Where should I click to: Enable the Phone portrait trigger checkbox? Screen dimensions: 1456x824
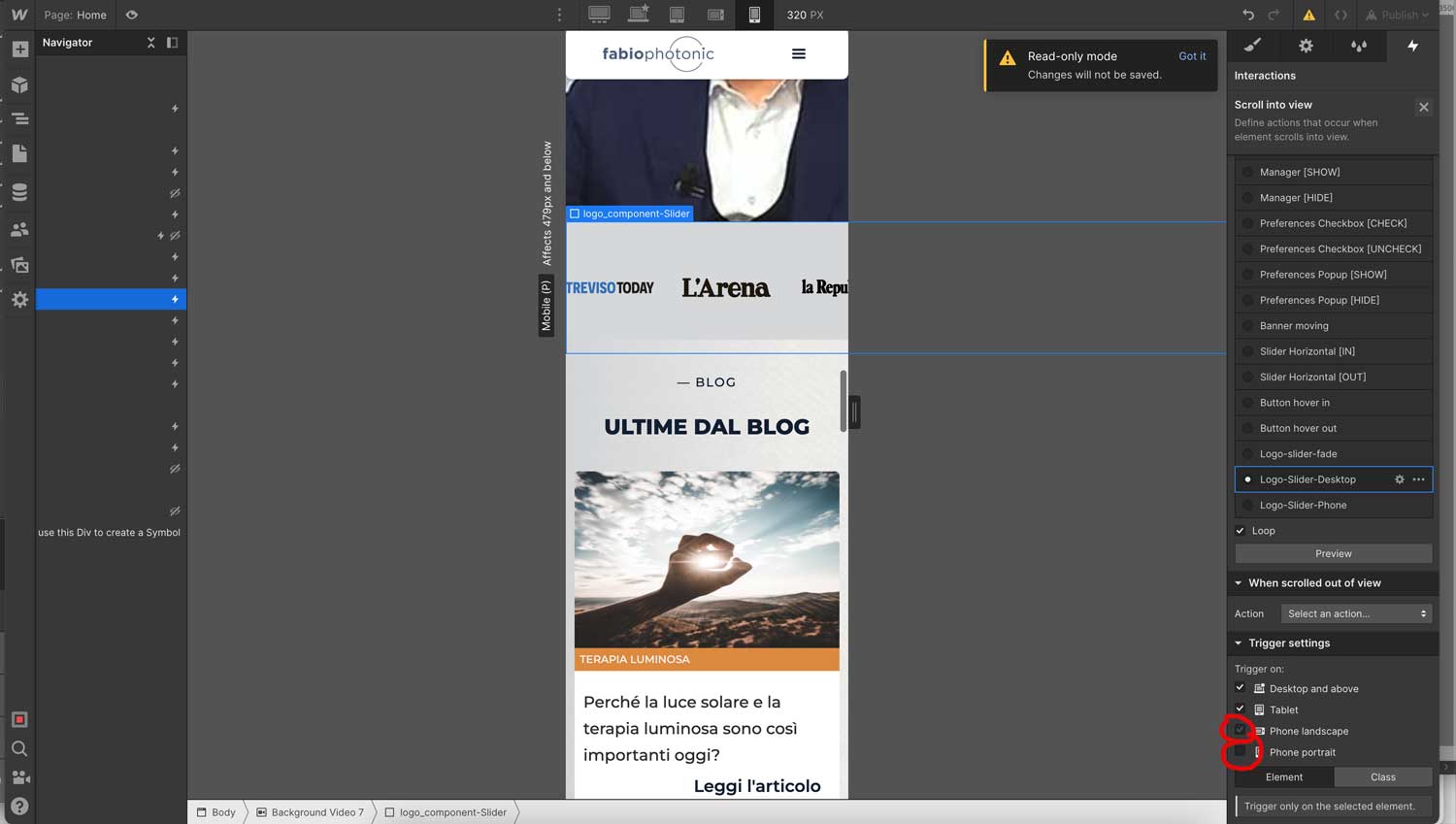[x=1240, y=751]
